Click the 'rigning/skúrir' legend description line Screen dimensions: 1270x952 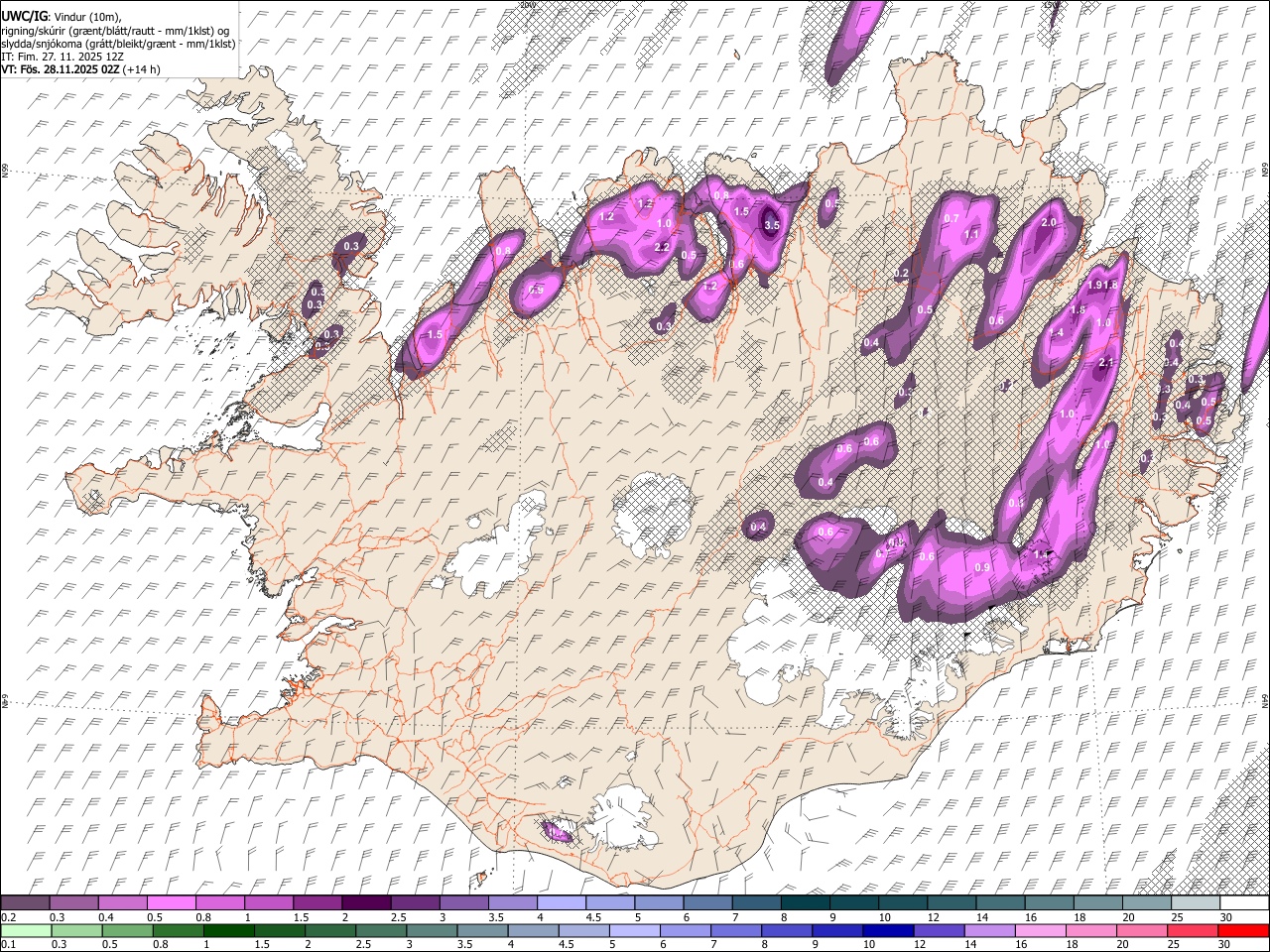[x=115, y=30]
